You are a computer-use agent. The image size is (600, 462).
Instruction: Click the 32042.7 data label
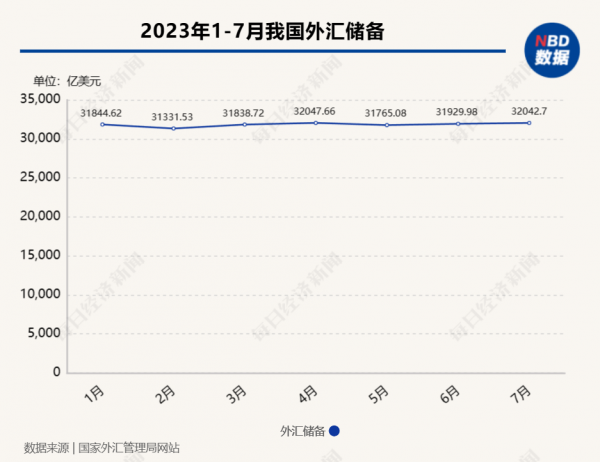click(527, 112)
